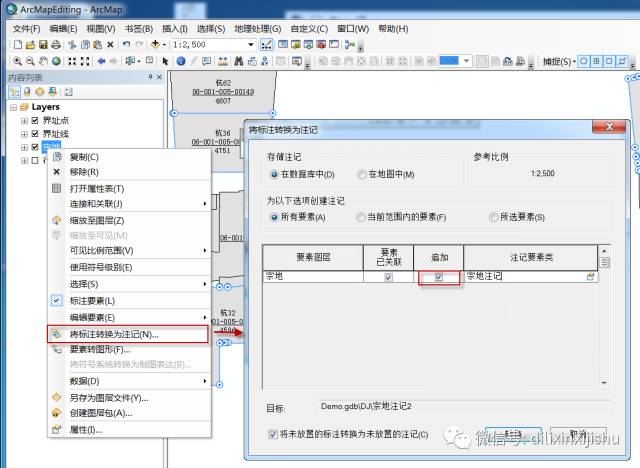
Task: Open the map scale 1:2,500 dropdown
Action: point(251,44)
